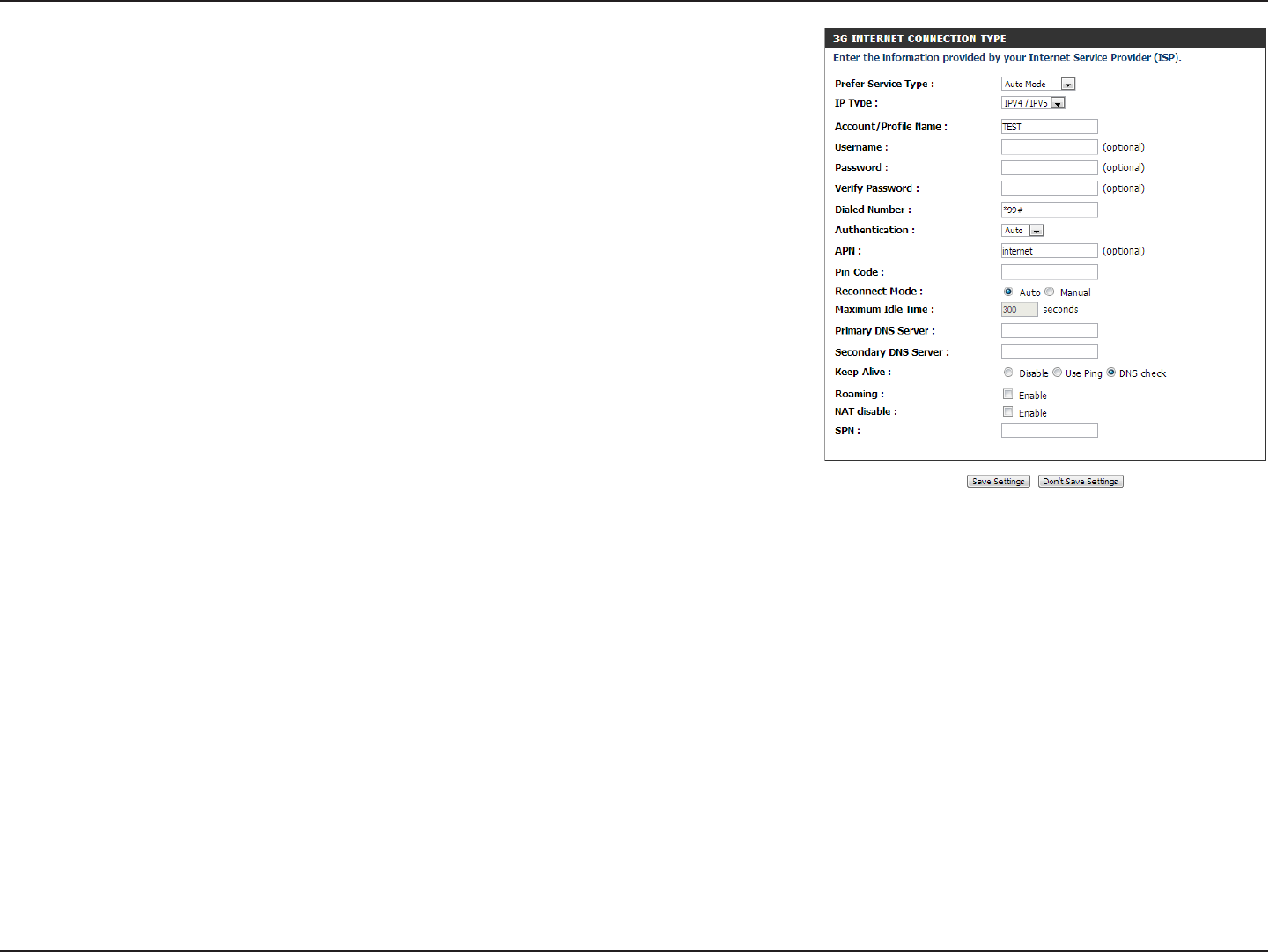
Task: Enable the Roaming checkbox
Action: click(1008, 395)
